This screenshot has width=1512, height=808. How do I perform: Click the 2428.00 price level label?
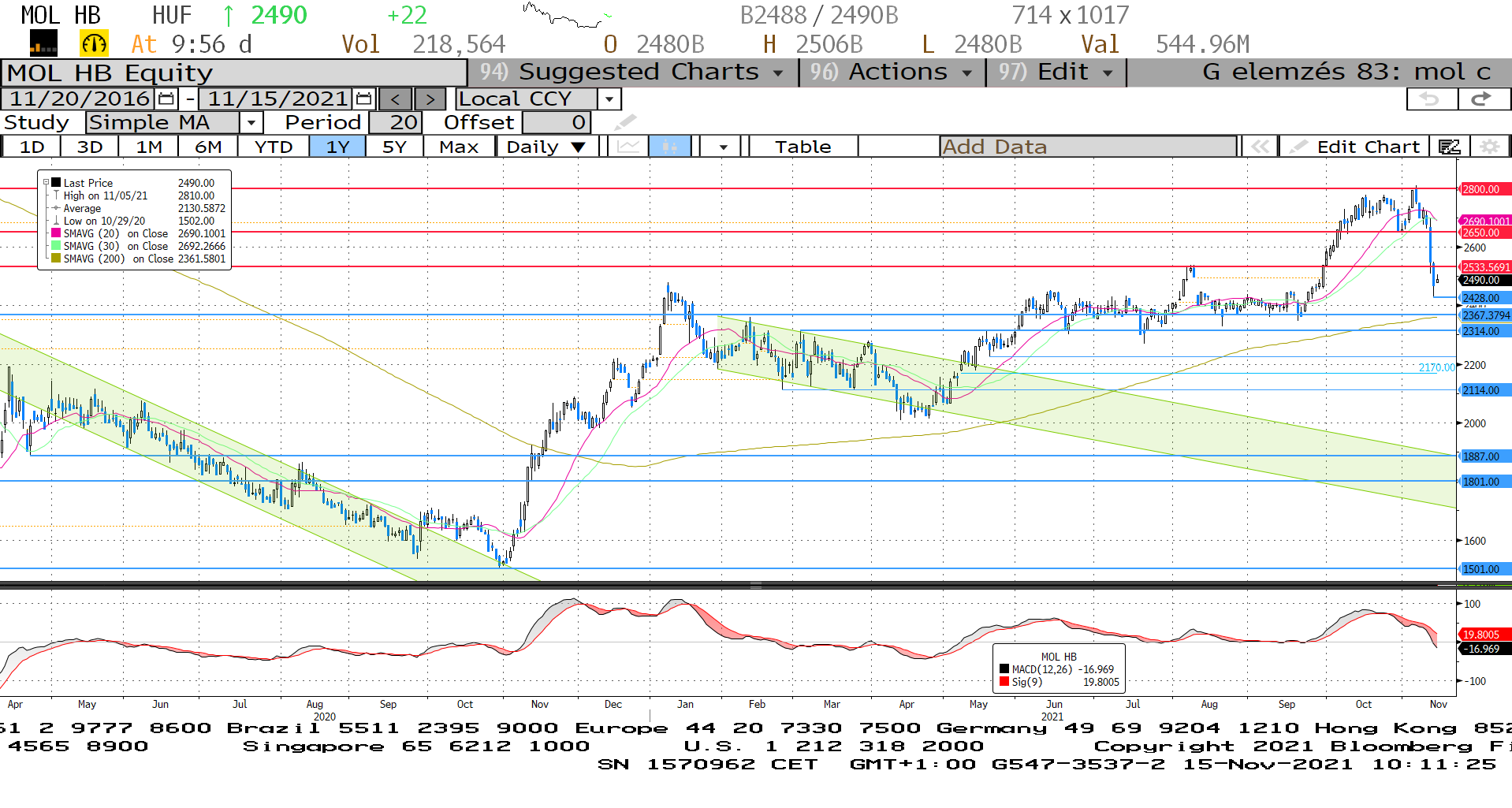coord(1485,298)
